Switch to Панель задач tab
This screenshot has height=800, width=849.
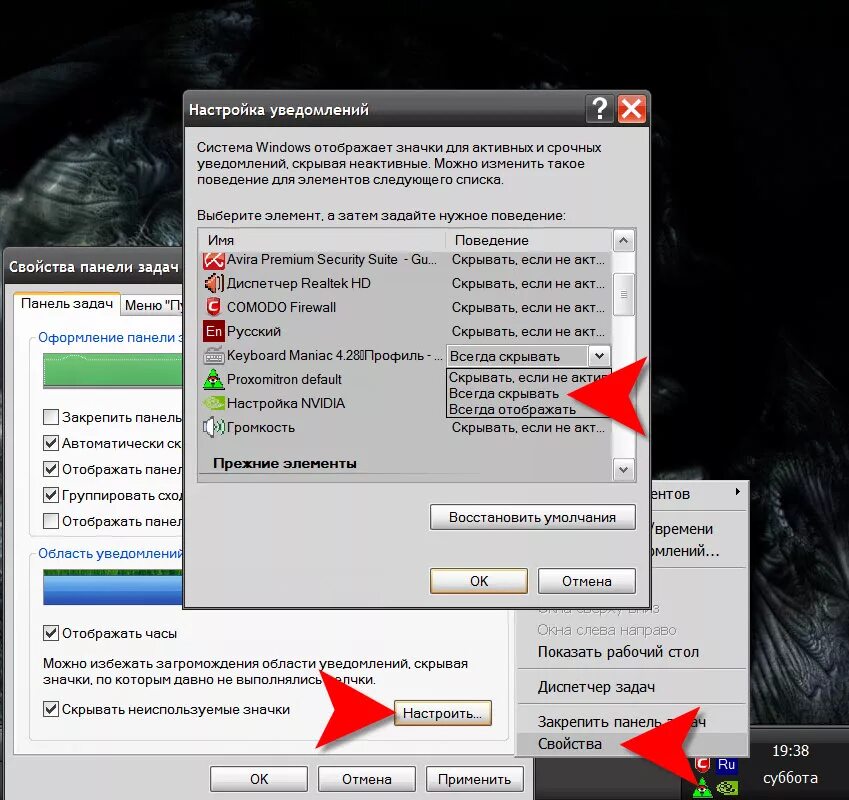pyautogui.click(x=67, y=304)
